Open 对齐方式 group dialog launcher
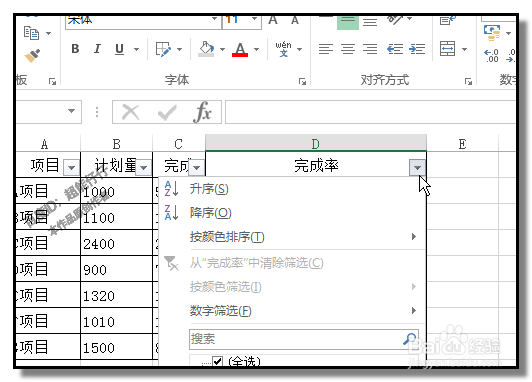The width and height of the screenshot is (532, 382). (x=468, y=81)
